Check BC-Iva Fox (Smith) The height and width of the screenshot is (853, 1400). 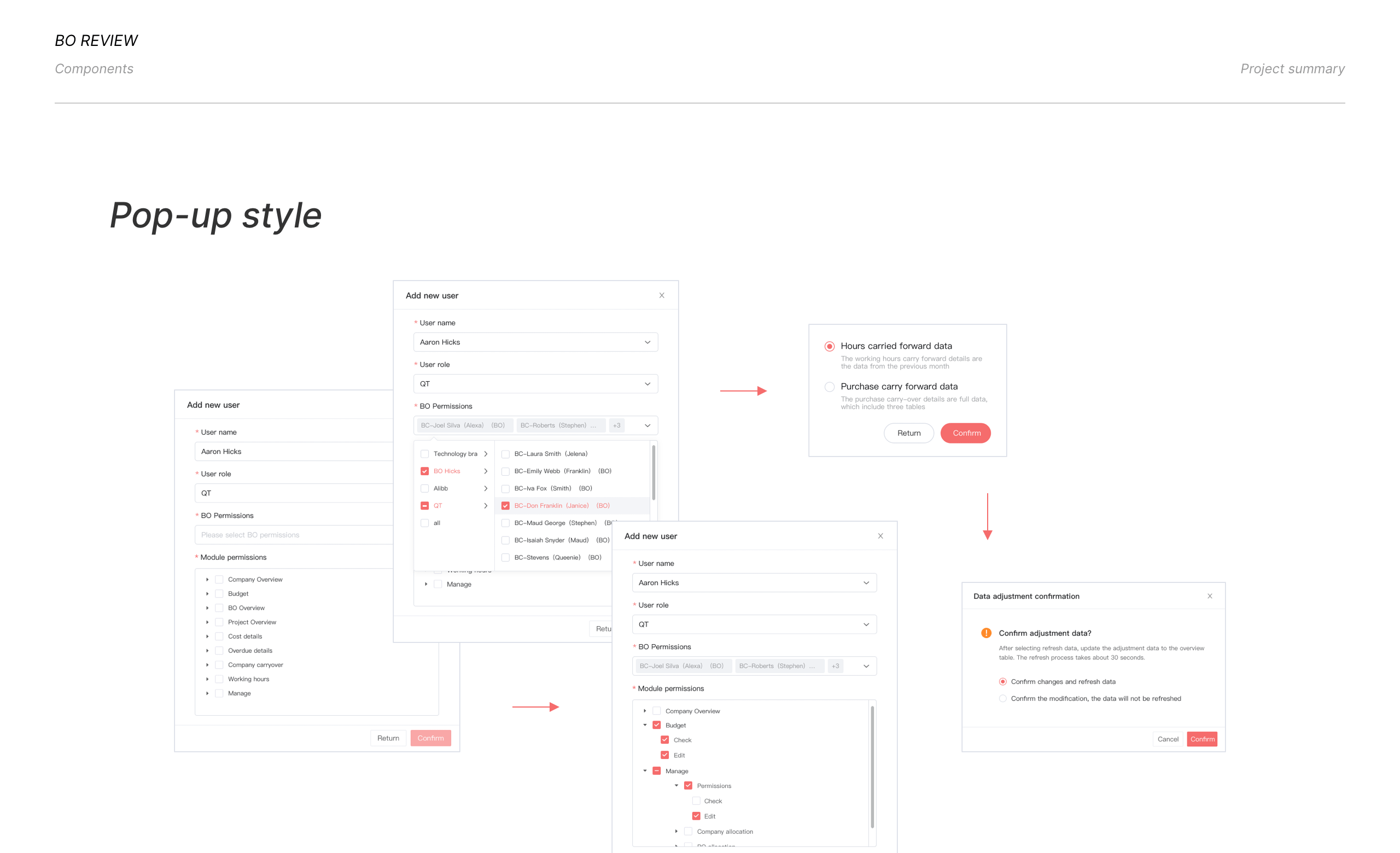tap(505, 488)
